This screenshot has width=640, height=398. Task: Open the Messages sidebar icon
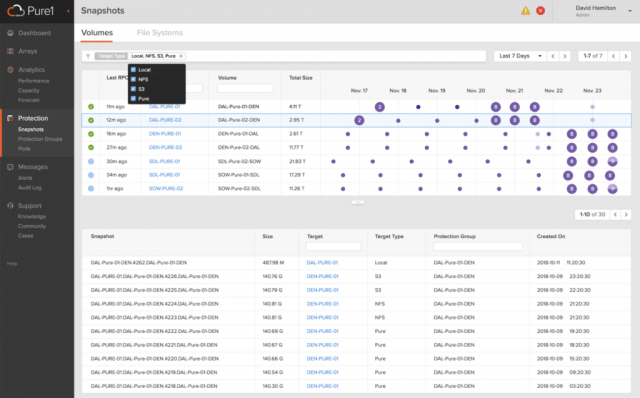[10, 167]
